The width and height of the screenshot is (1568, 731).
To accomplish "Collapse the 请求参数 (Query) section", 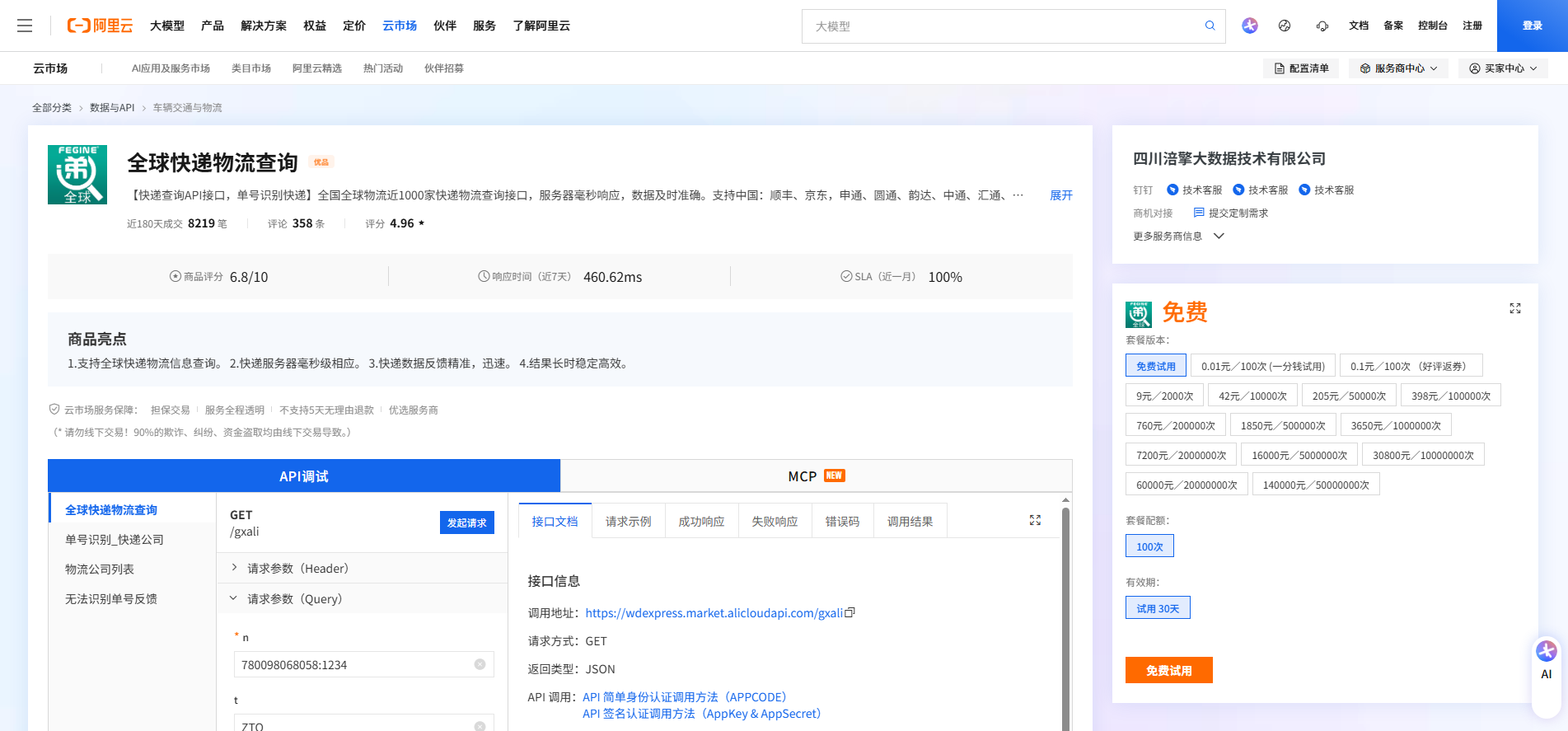I will 362,598.
